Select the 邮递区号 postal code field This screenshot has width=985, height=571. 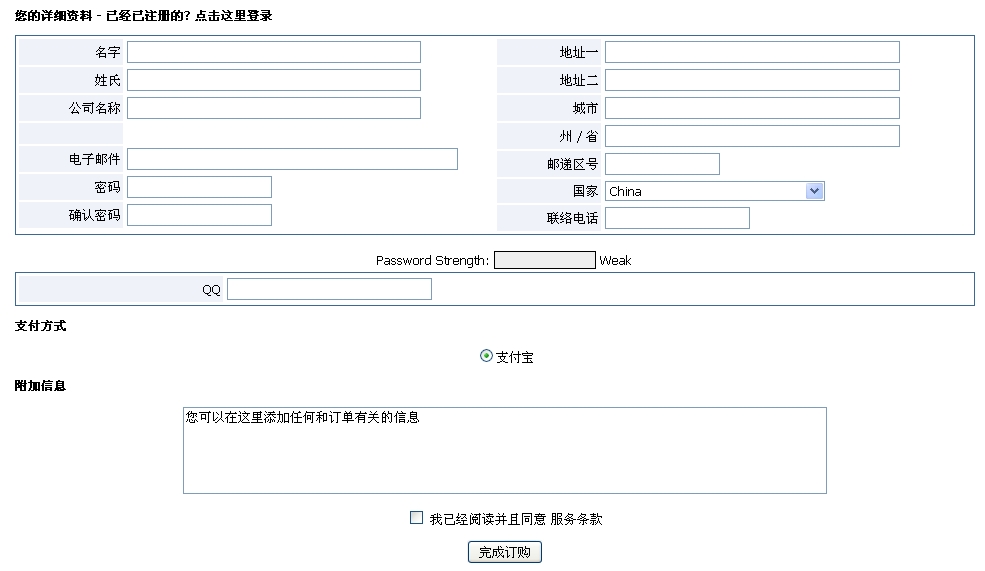(x=661, y=164)
